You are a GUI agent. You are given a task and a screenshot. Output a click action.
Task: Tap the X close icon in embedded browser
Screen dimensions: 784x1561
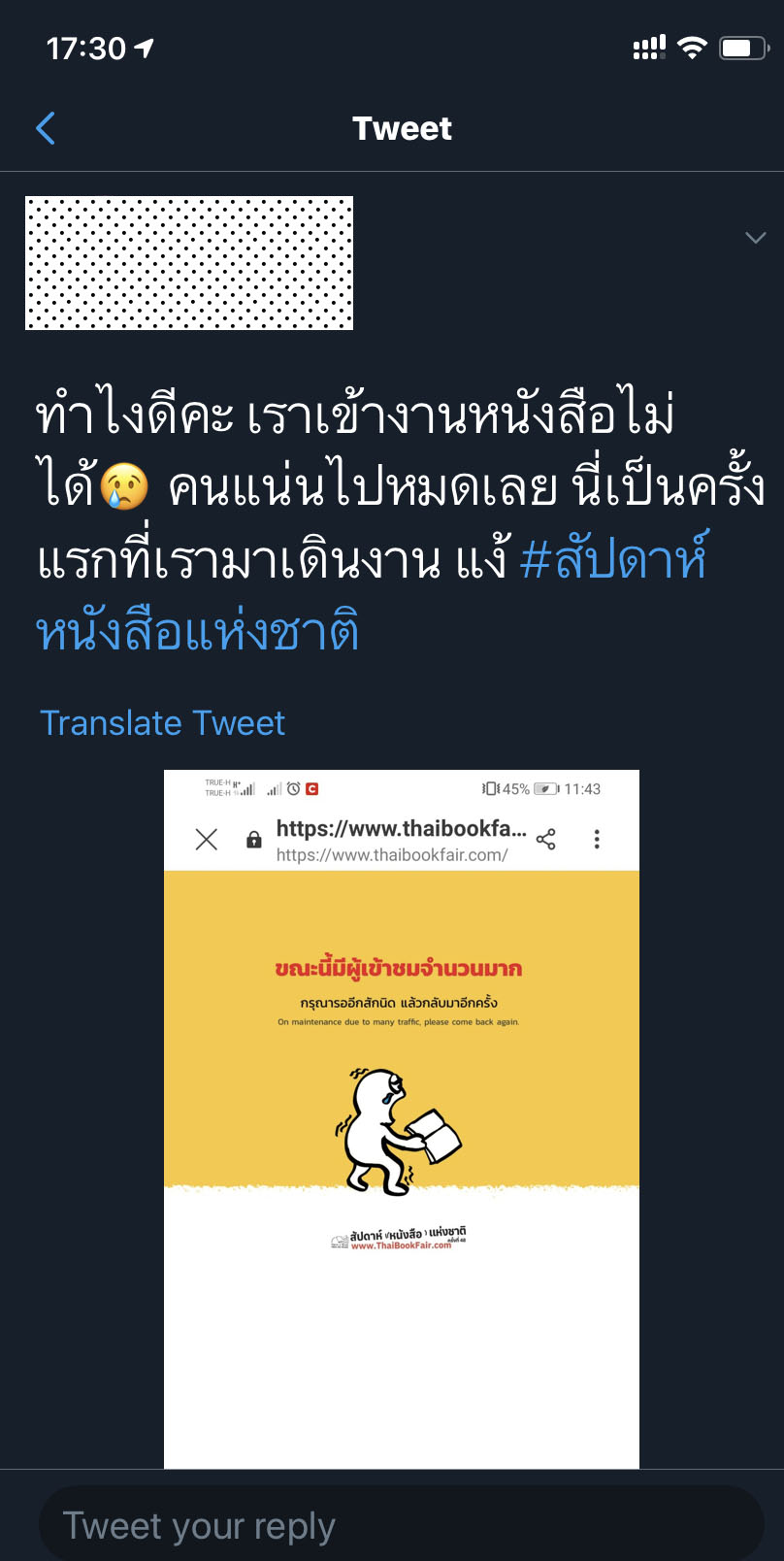pyautogui.click(x=207, y=840)
